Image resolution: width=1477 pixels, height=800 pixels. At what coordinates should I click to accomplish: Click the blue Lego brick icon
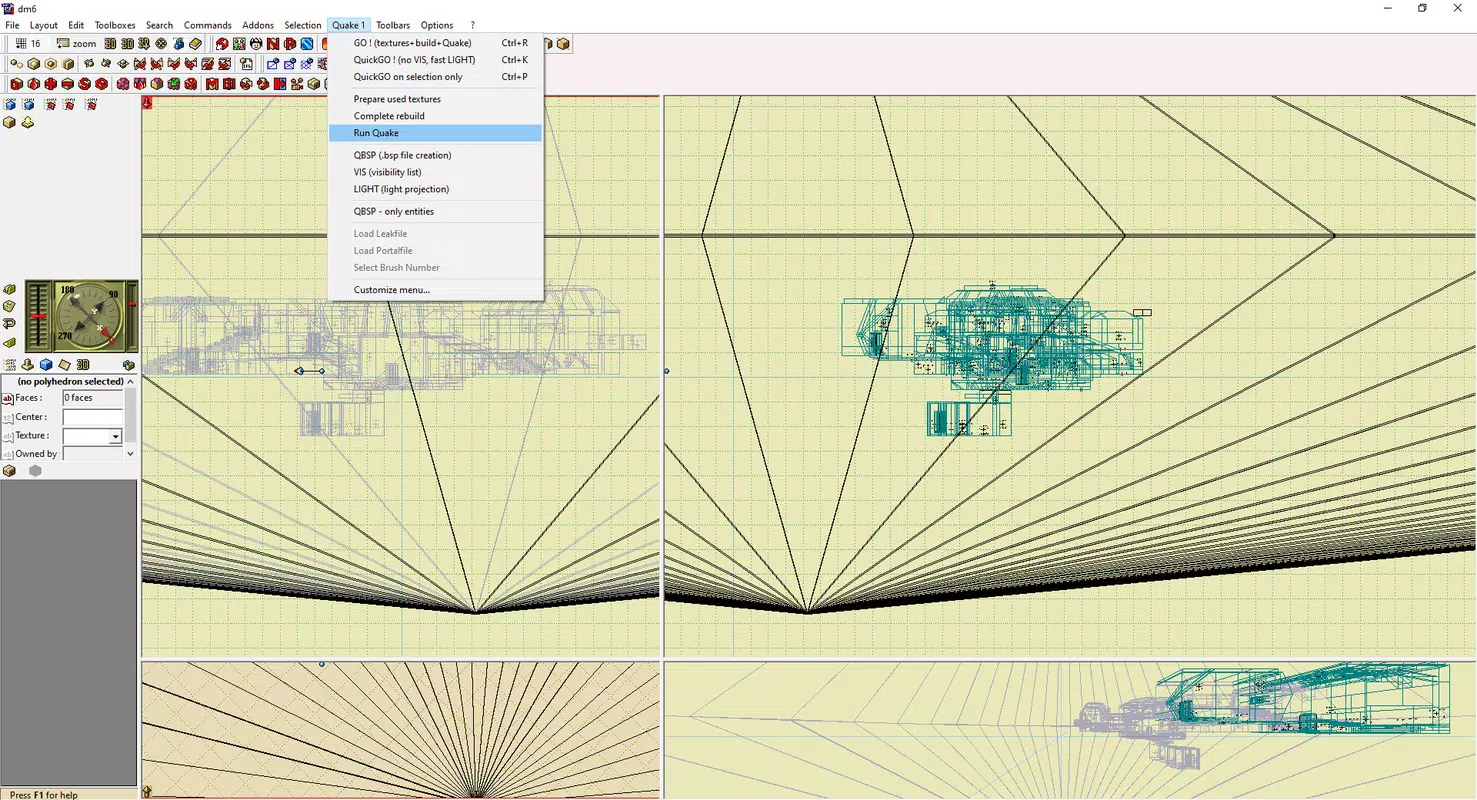[179, 43]
